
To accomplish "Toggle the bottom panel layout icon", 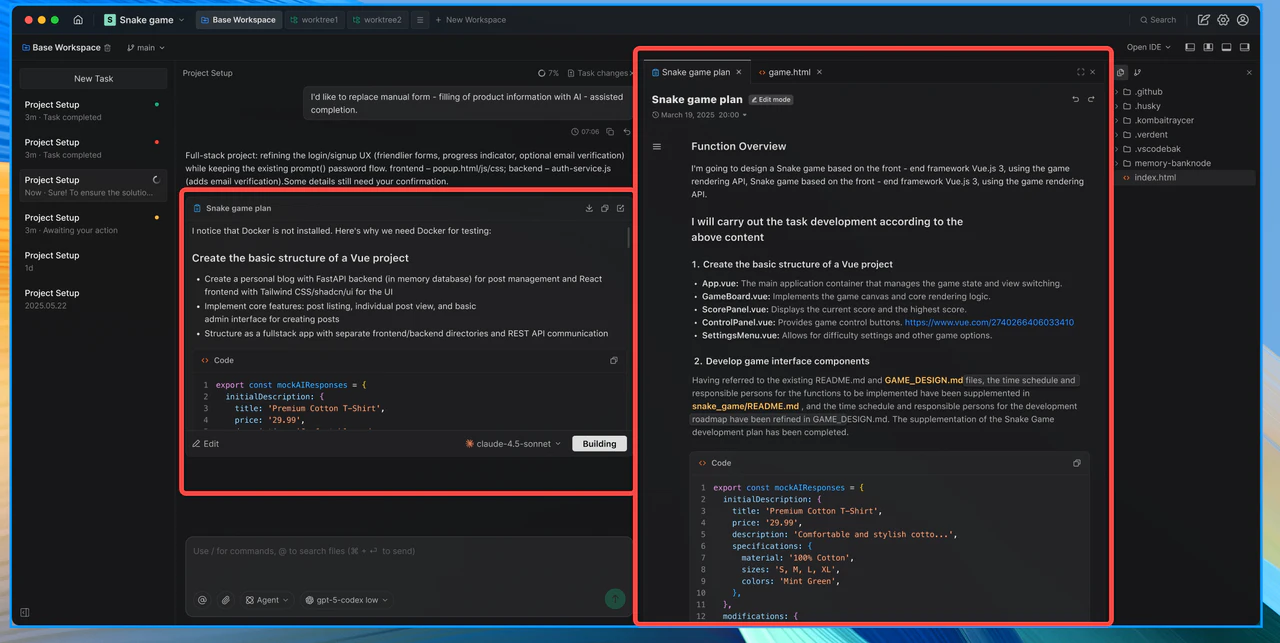I will (1227, 47).
